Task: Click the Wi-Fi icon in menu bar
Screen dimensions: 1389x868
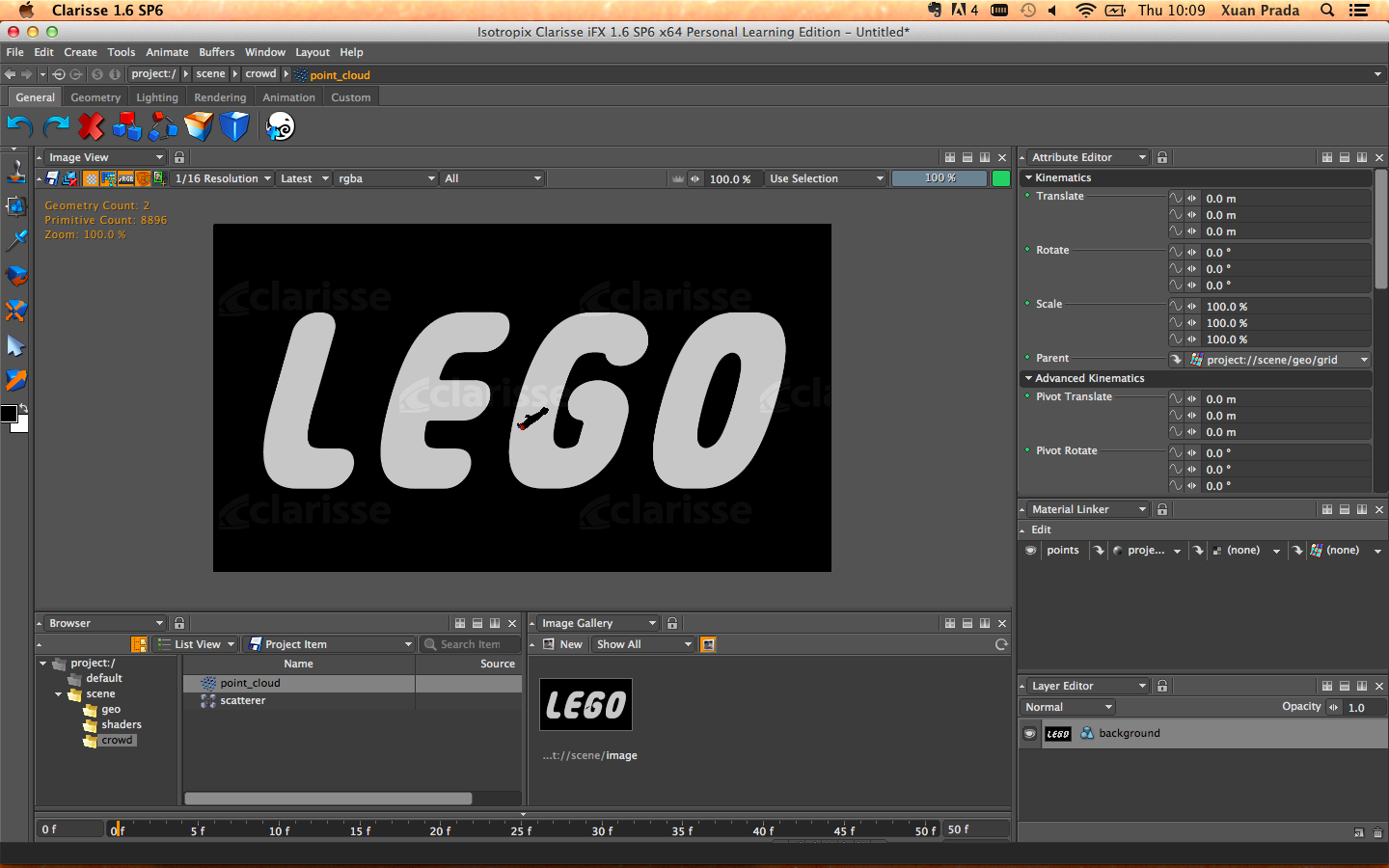Action: [1086, 10]
